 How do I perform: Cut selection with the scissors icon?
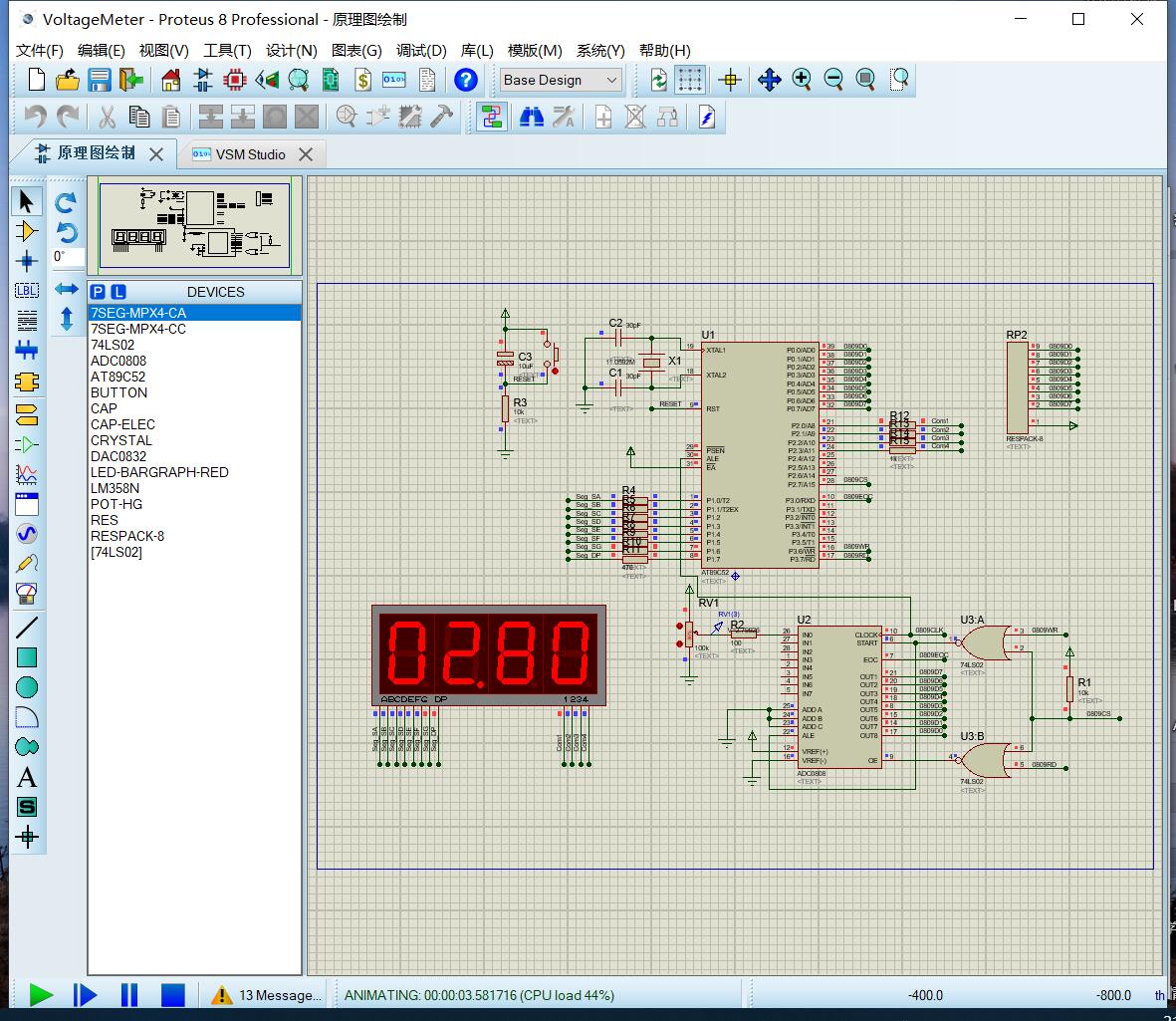coord(107,117)
